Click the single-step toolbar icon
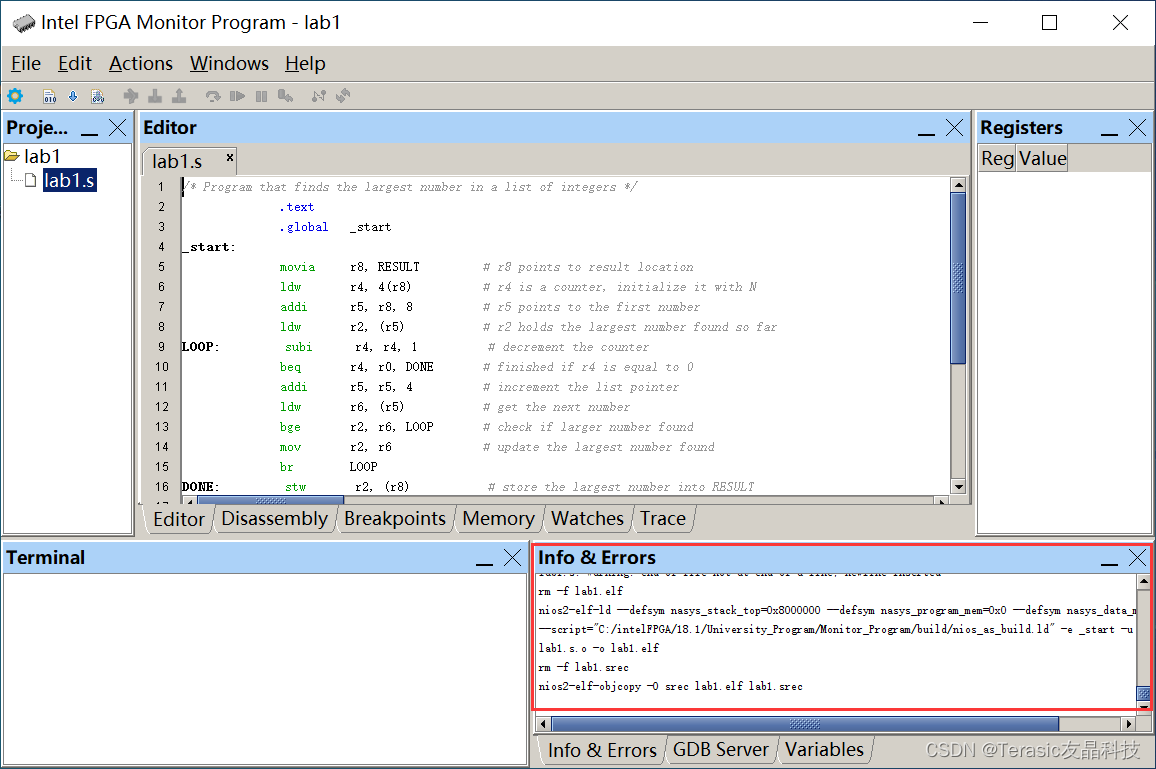This screenshot has height=769, width=1156. [x=283, y=96]
